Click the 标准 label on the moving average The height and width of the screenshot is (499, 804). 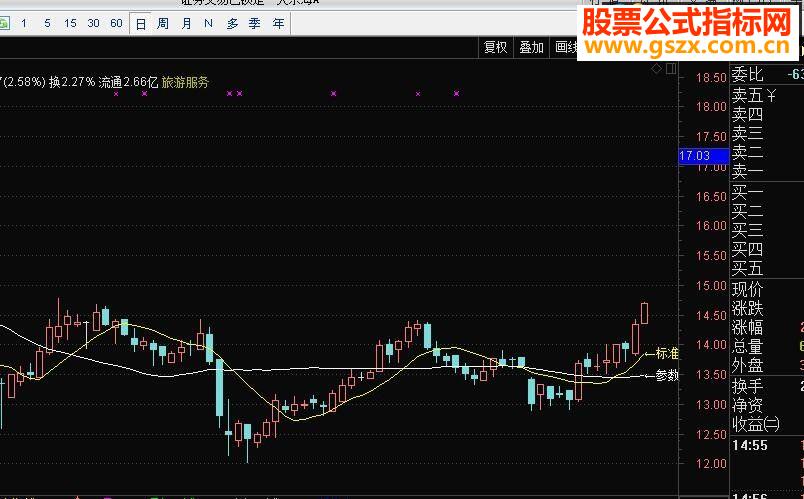click(x=667, y=353)
